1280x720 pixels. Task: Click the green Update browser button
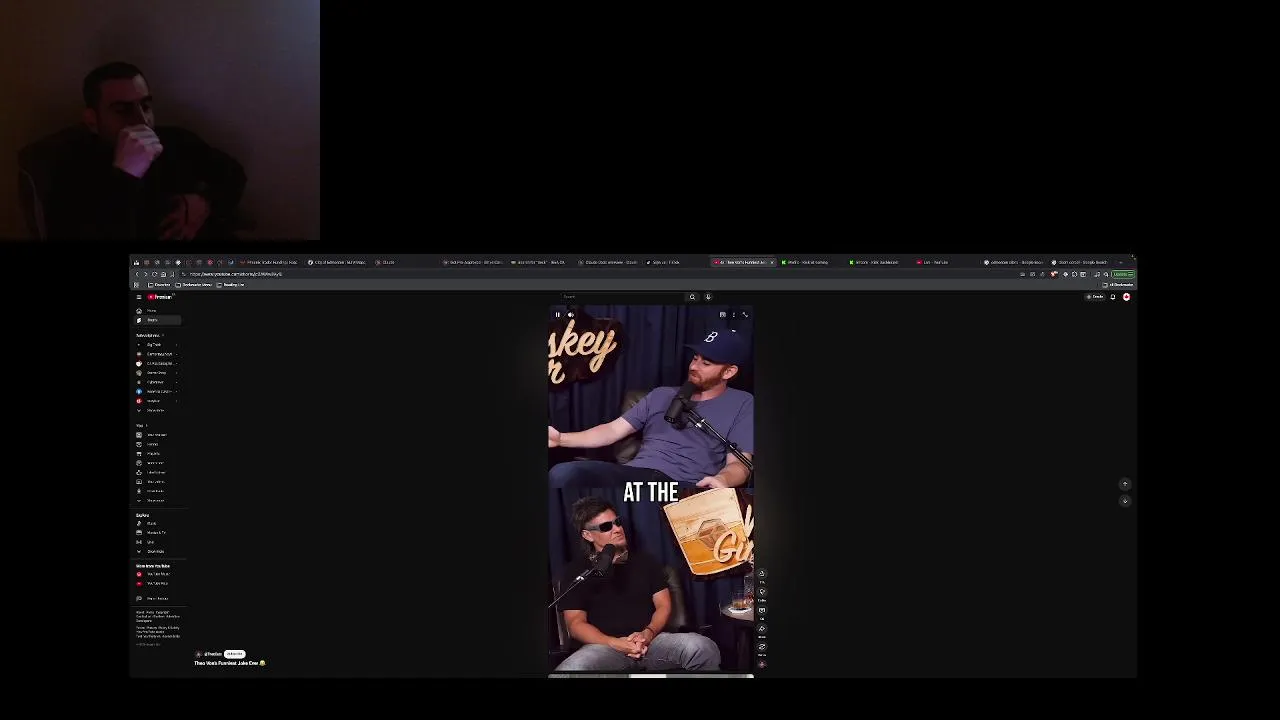tap(1123, 274)
